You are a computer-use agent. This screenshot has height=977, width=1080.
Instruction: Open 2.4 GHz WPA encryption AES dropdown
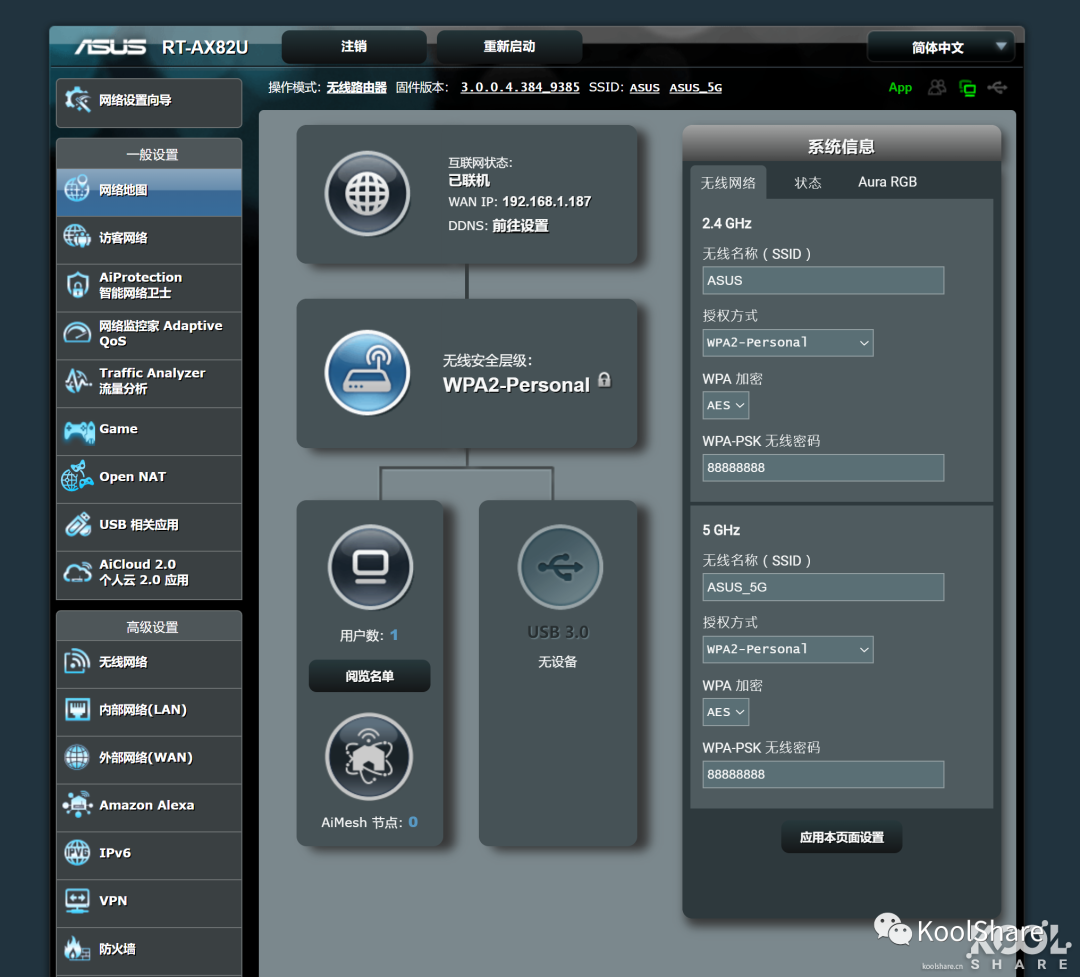725,405
